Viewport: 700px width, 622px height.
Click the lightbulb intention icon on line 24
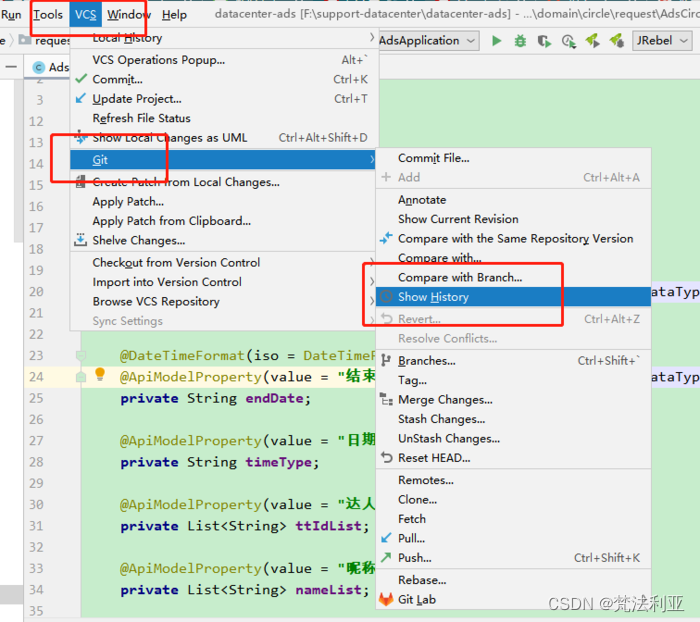(x=100, y=374)
